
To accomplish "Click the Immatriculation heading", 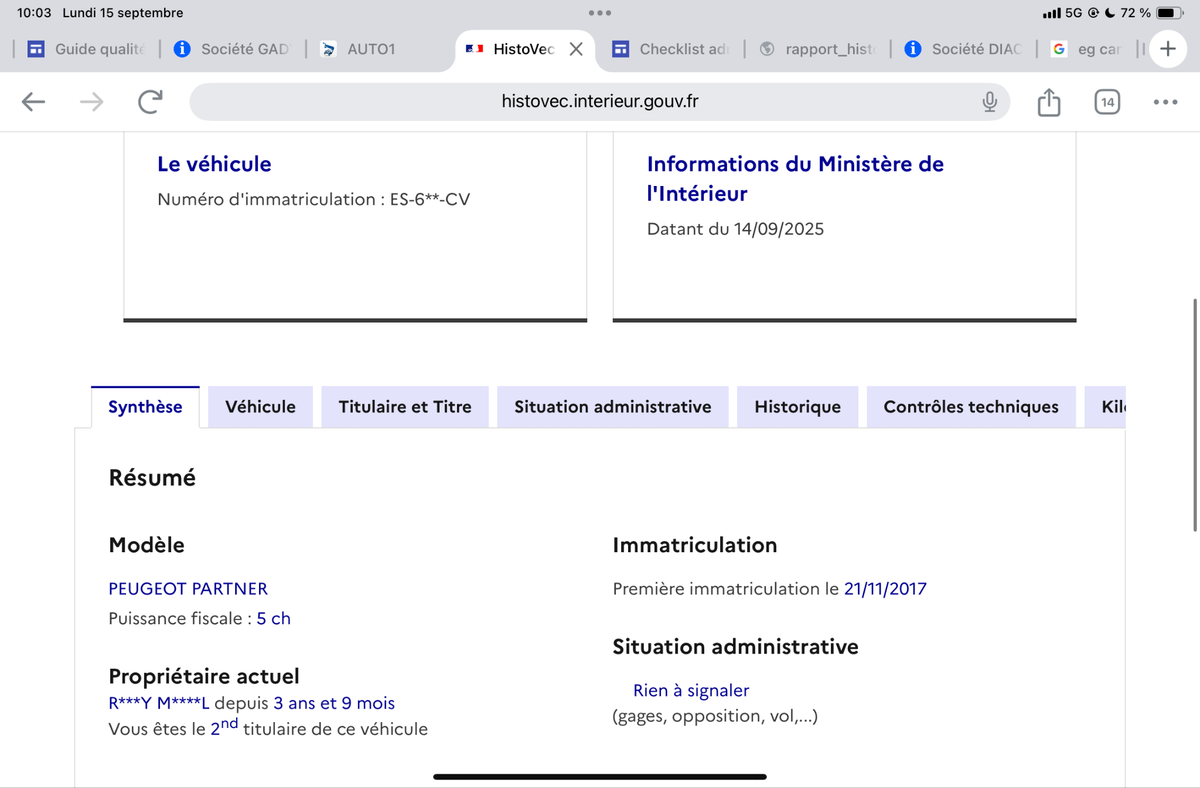I will pos(695,545).
